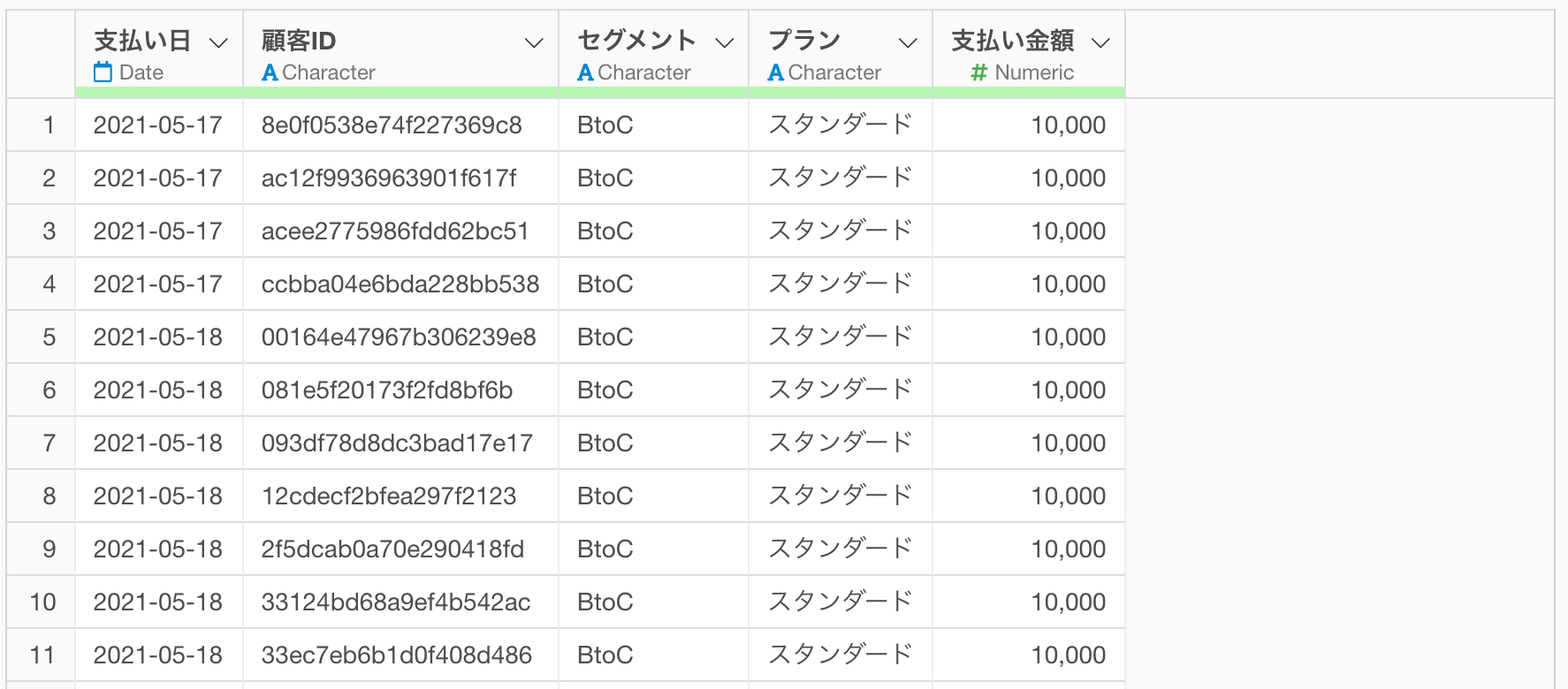Image resolution: width=1568 pixels, height=689 pixels.
Task: Open the 顧客ID column dropdown menu
Action: coord(534,42)
